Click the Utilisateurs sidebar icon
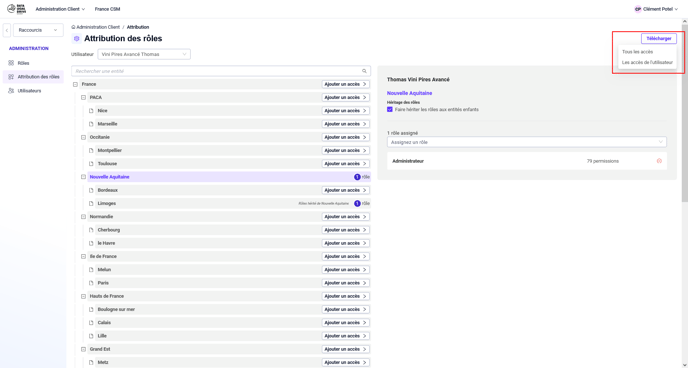688x368 pixels. (11, 91)
